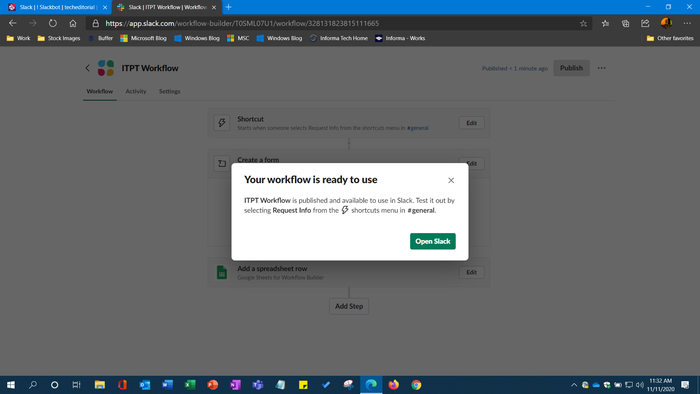
Task: Close the workflow ready dialog
Action: pos(451,180)
